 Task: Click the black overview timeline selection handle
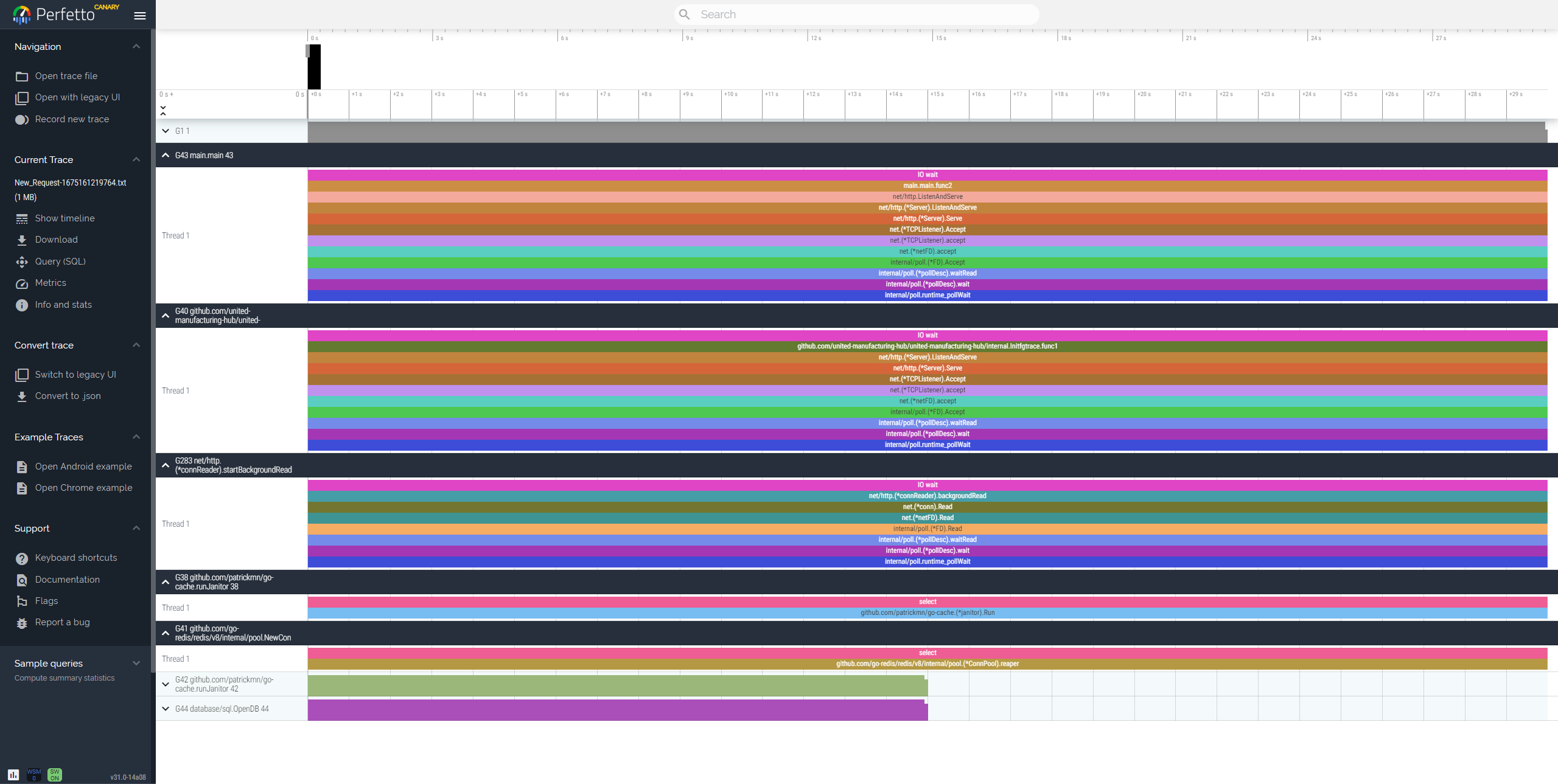[313, 67]
